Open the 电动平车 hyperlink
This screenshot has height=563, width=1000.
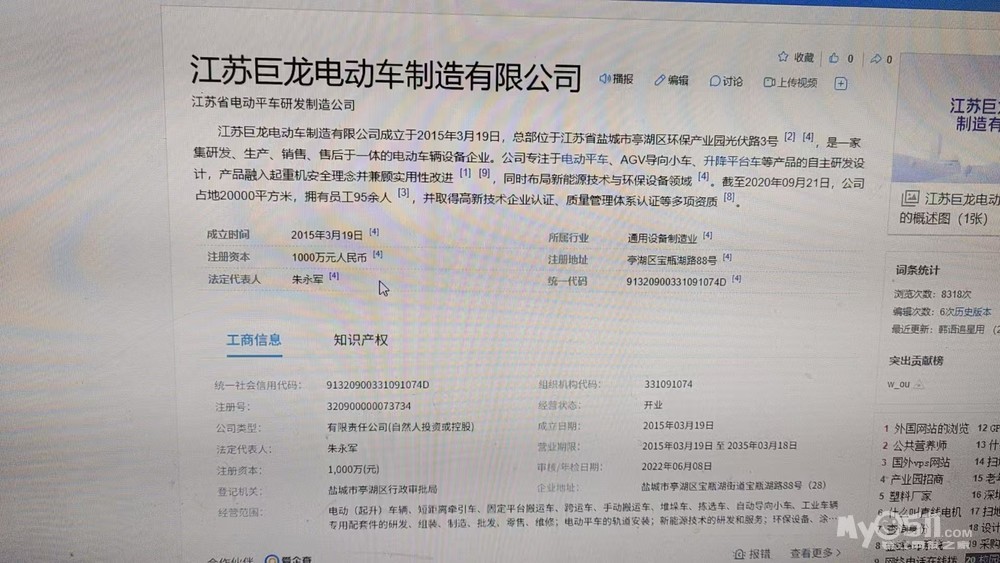point(584,159)
